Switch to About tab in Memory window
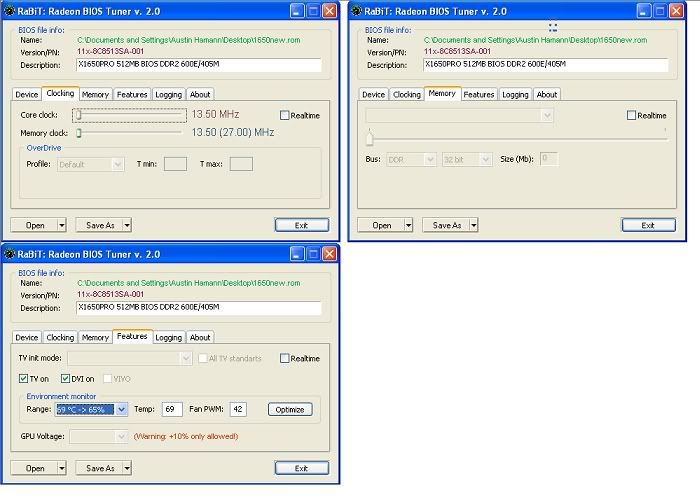 [x=546, y=95]
